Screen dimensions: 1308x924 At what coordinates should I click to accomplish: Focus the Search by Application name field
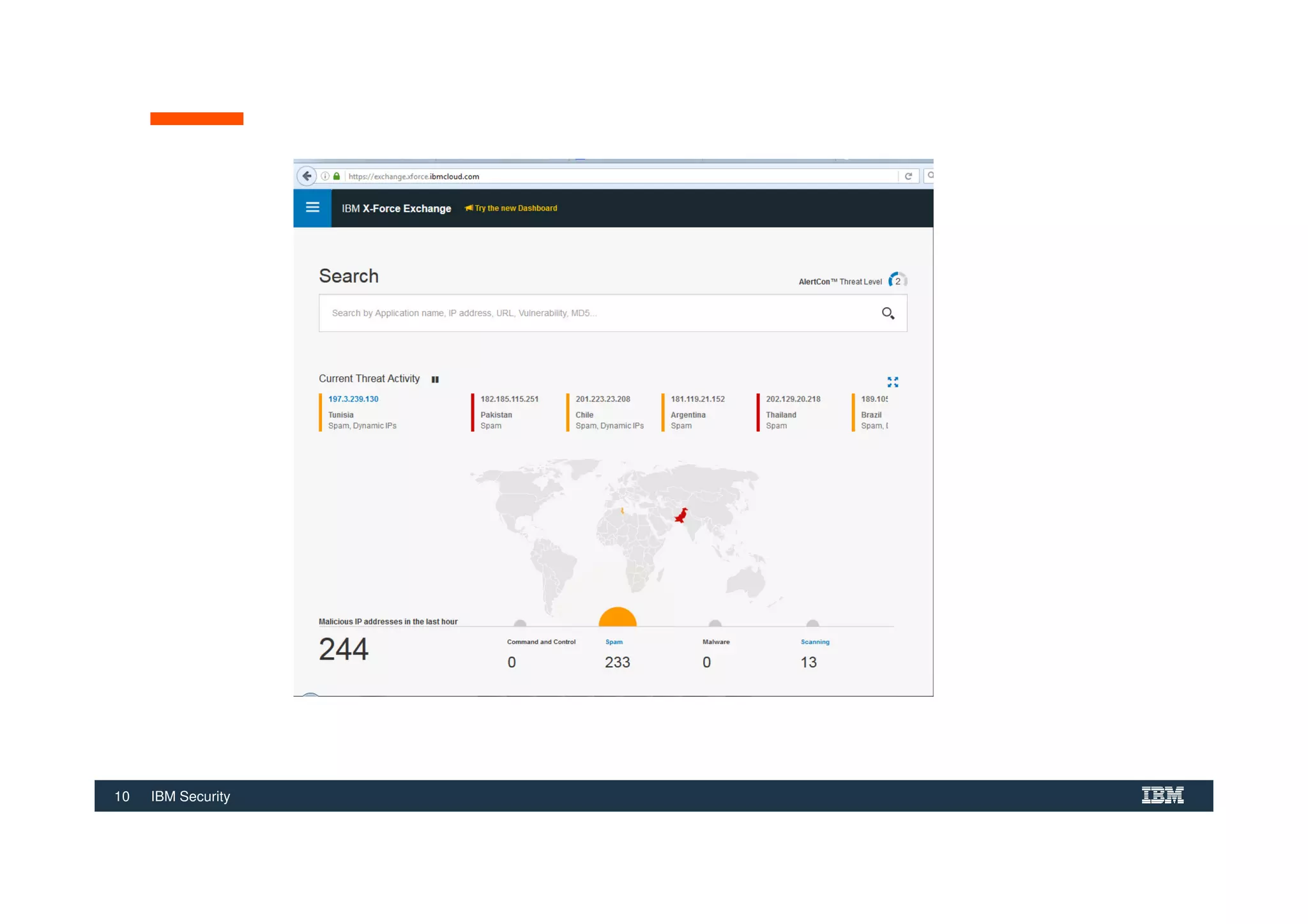point(612,313)
